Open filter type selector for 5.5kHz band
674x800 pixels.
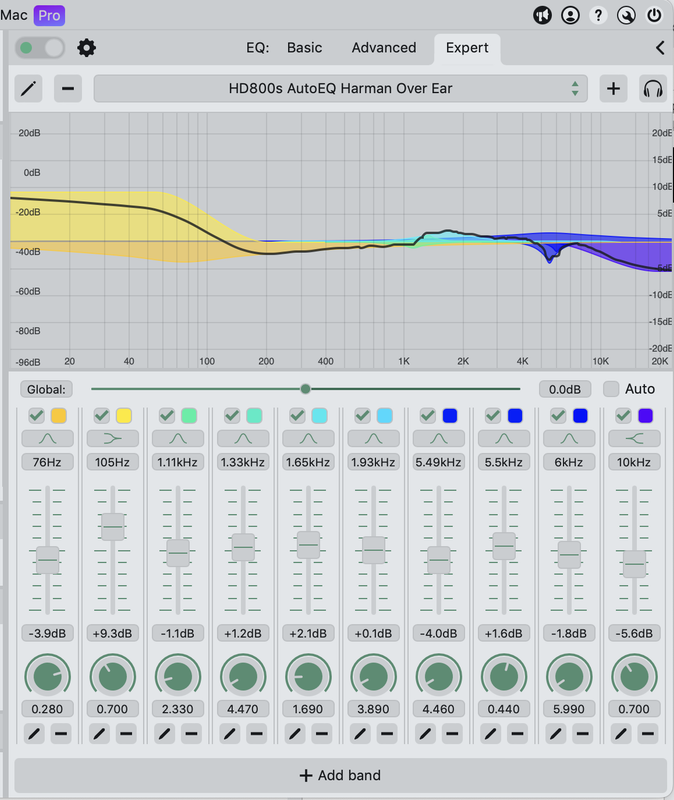point(504,438)
